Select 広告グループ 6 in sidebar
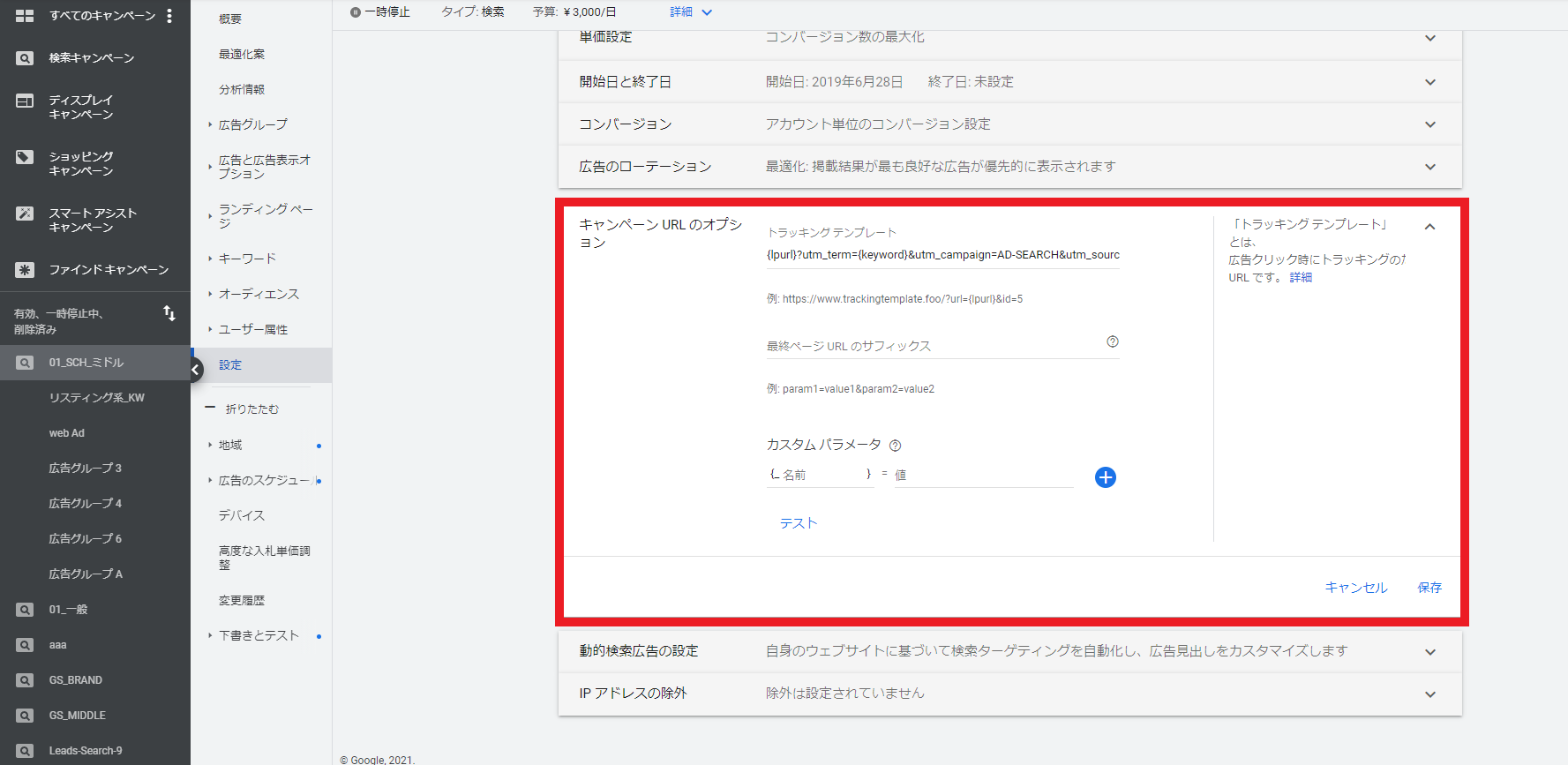 [x=86, y=539]
